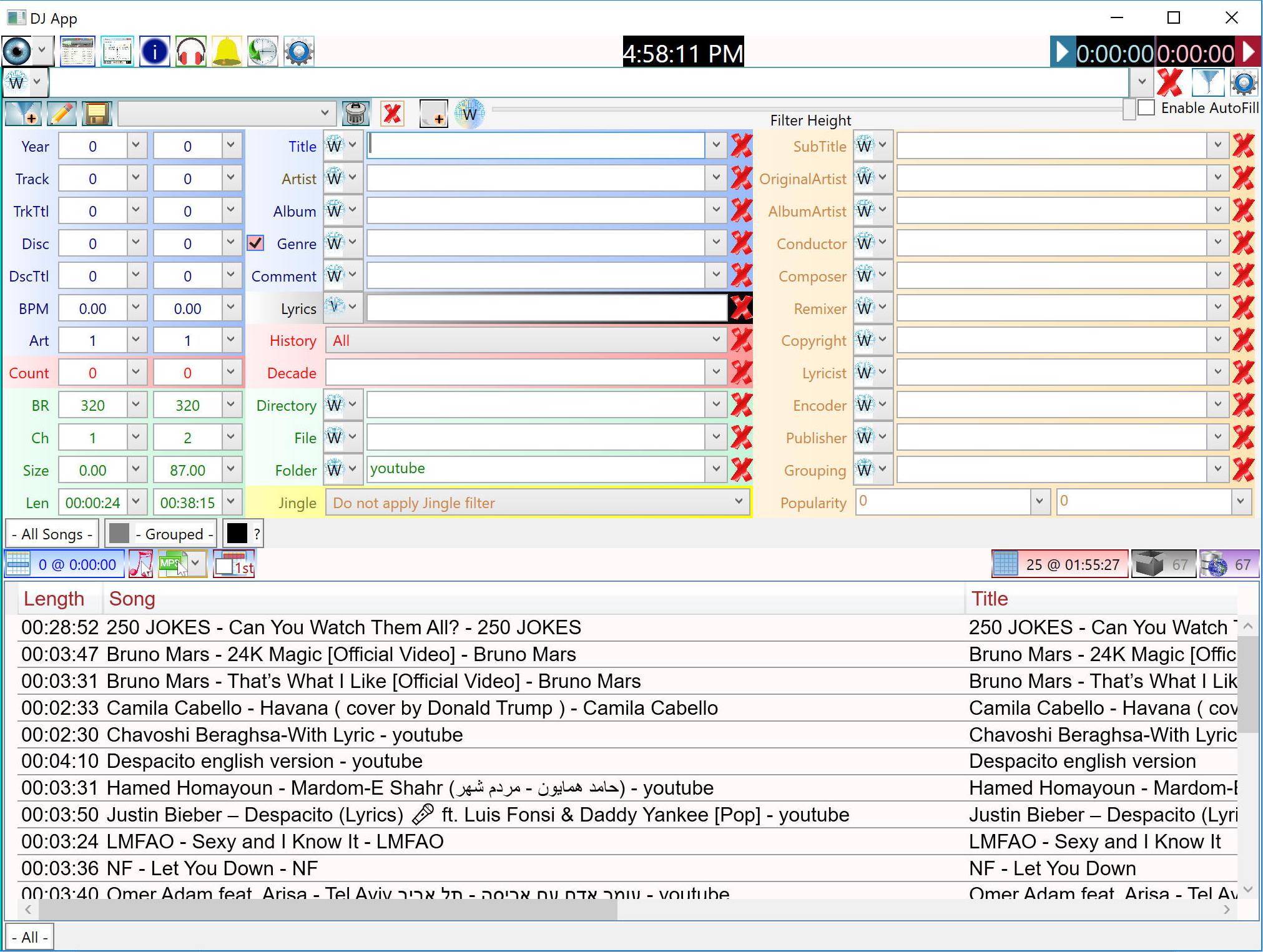Open the red headphones tool
The width and height of the screenshot is (1263, 952).
[190, 51]
